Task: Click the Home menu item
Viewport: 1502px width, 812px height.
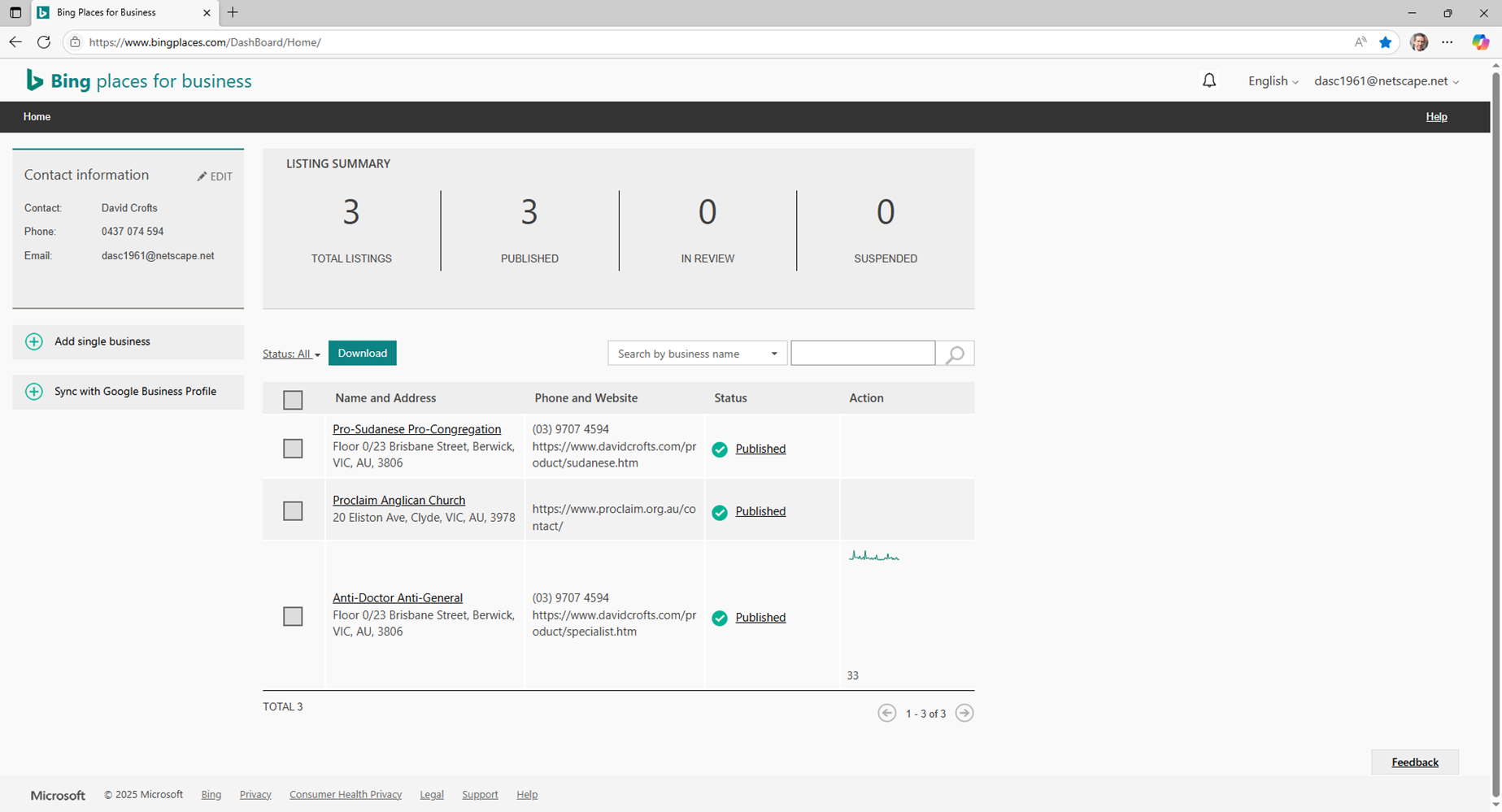Action: click(37, 117)
